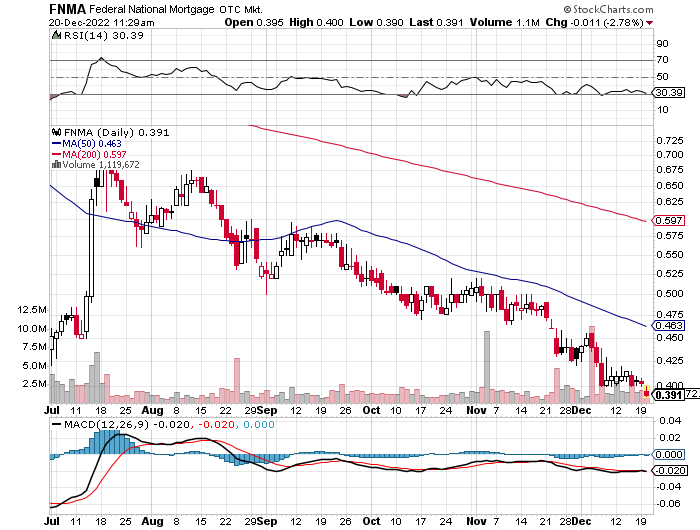Click the Low 0.390 value
This screenshot has width=700, height=530.
coord(376,22)
